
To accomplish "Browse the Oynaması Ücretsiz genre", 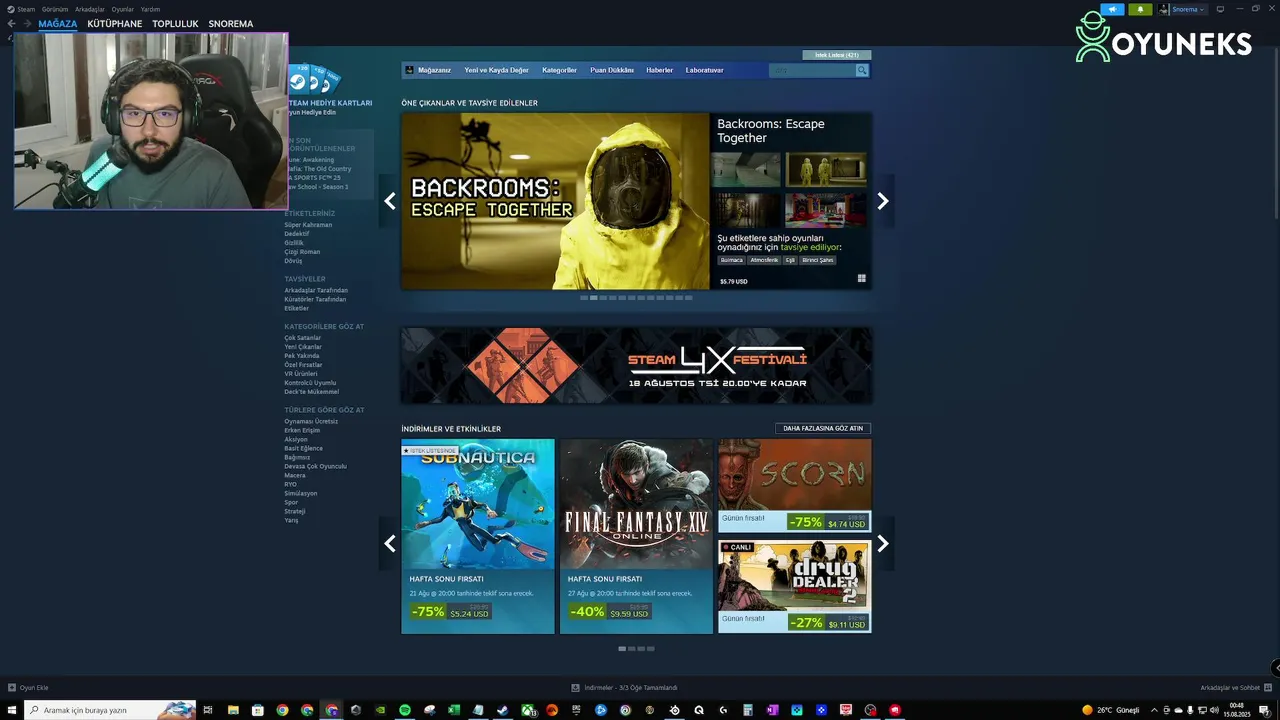I will 311,421.
